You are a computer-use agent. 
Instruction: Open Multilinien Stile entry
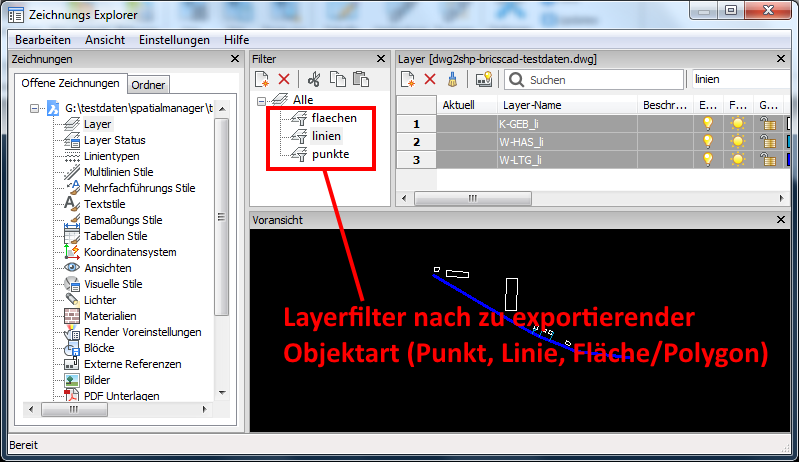[x=119, y=172]
